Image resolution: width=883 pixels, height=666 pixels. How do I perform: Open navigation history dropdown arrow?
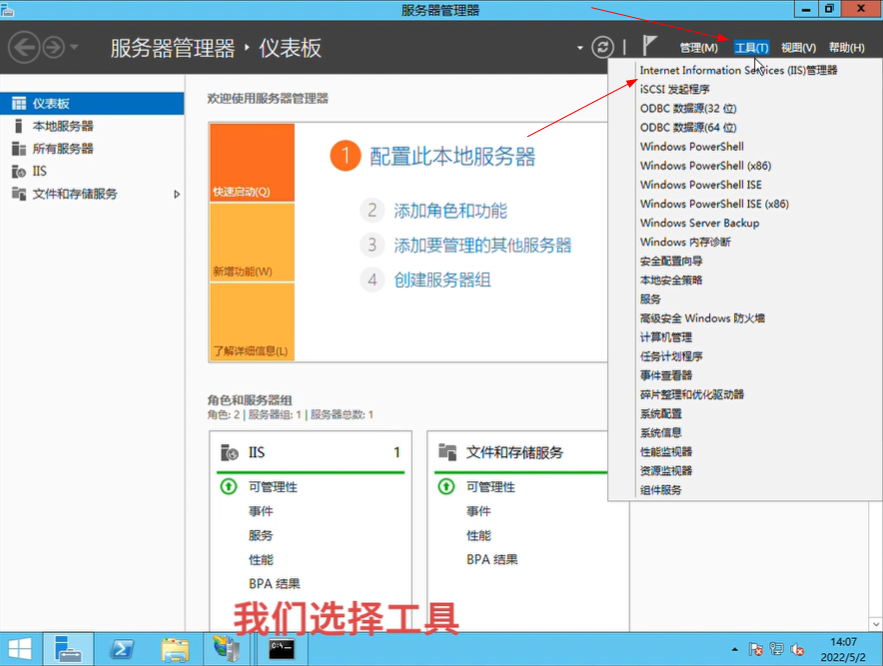click(74, 47)
